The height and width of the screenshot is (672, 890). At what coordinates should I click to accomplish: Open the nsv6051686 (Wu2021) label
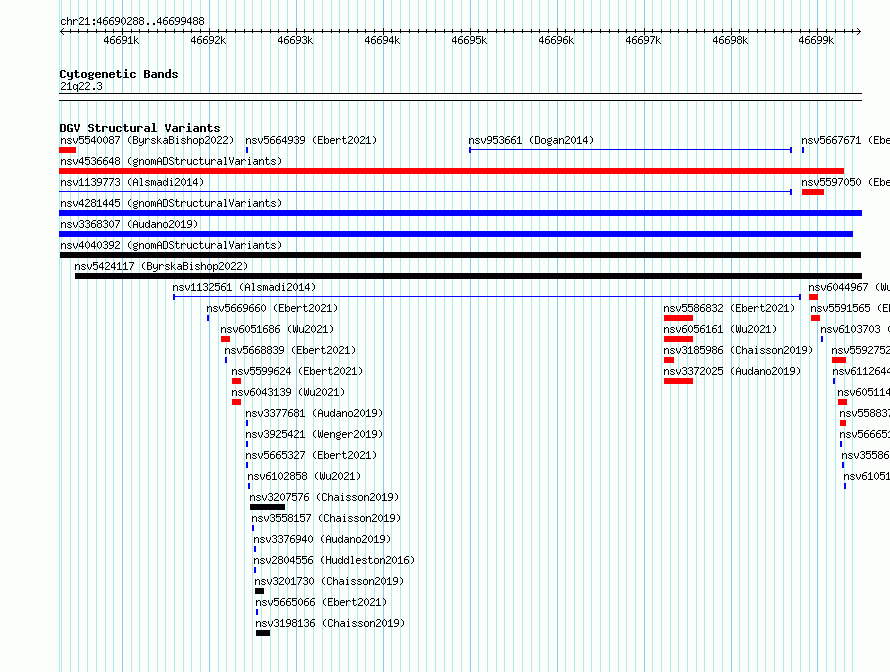[x=278, y=329]
